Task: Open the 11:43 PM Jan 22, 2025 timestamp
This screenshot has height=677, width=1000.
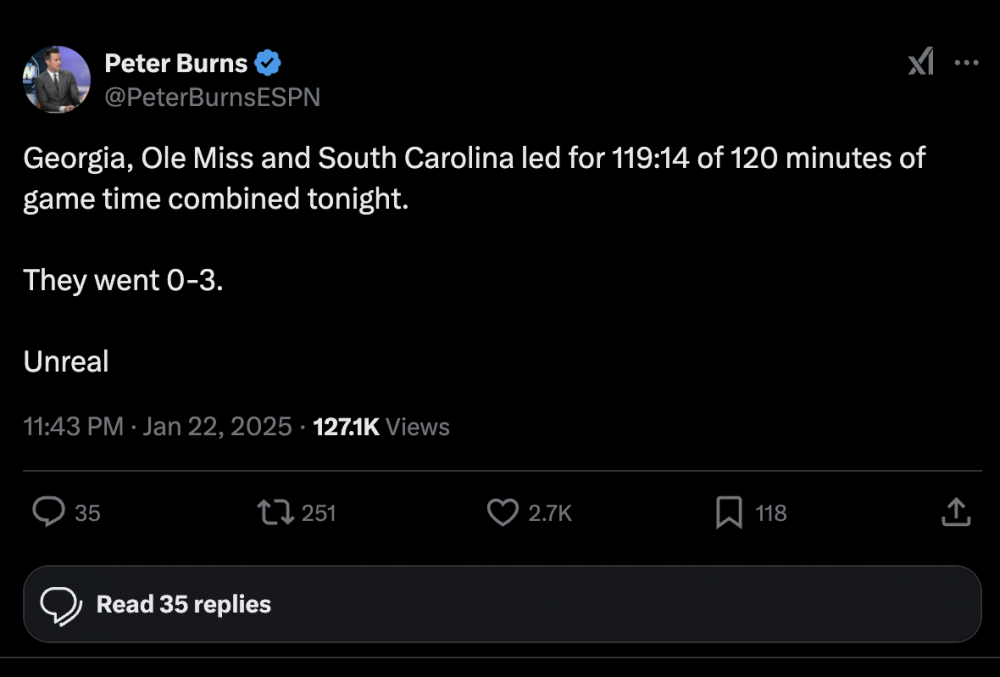Action: point(158,427)
